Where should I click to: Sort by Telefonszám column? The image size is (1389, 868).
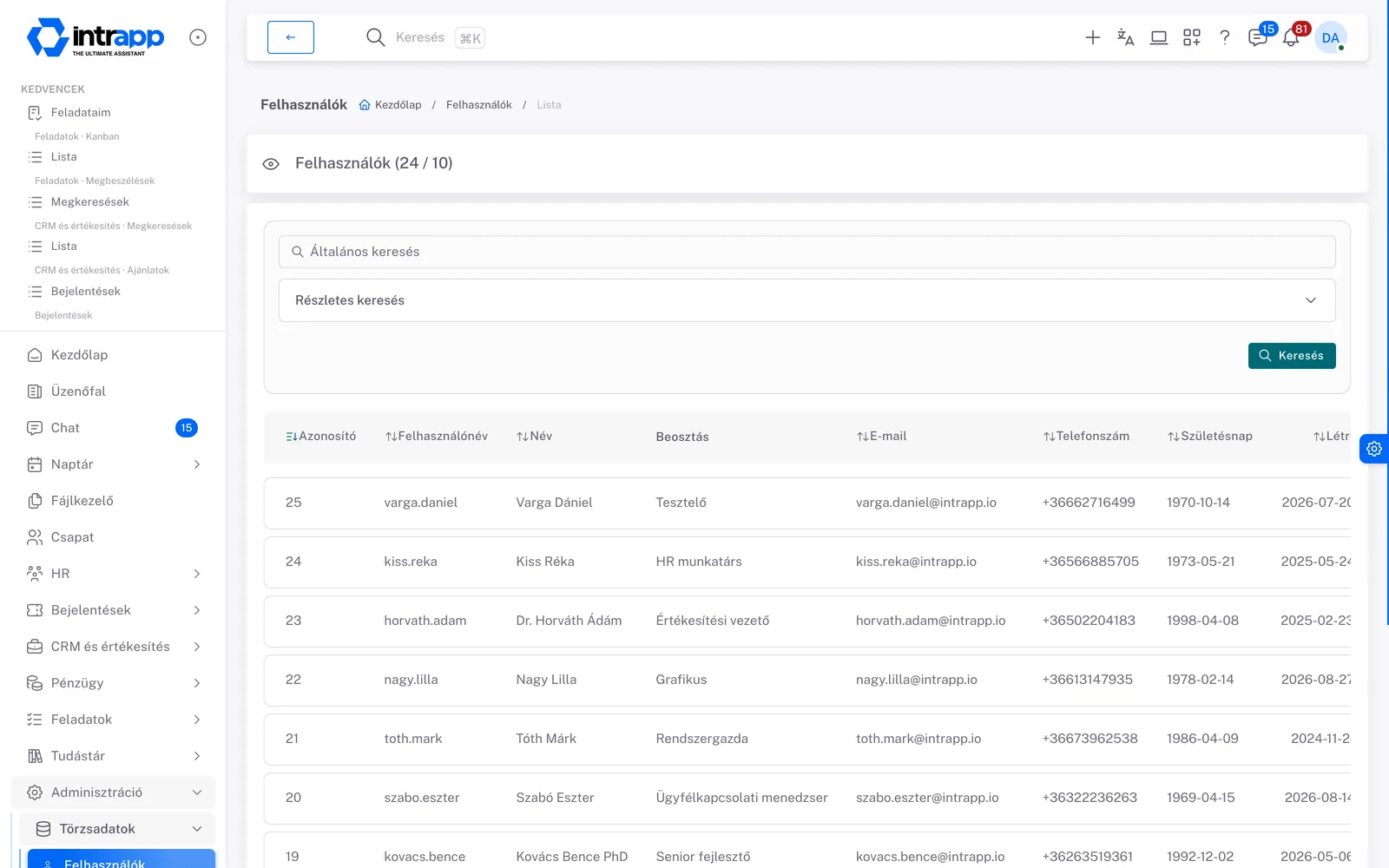point(1086,437)
